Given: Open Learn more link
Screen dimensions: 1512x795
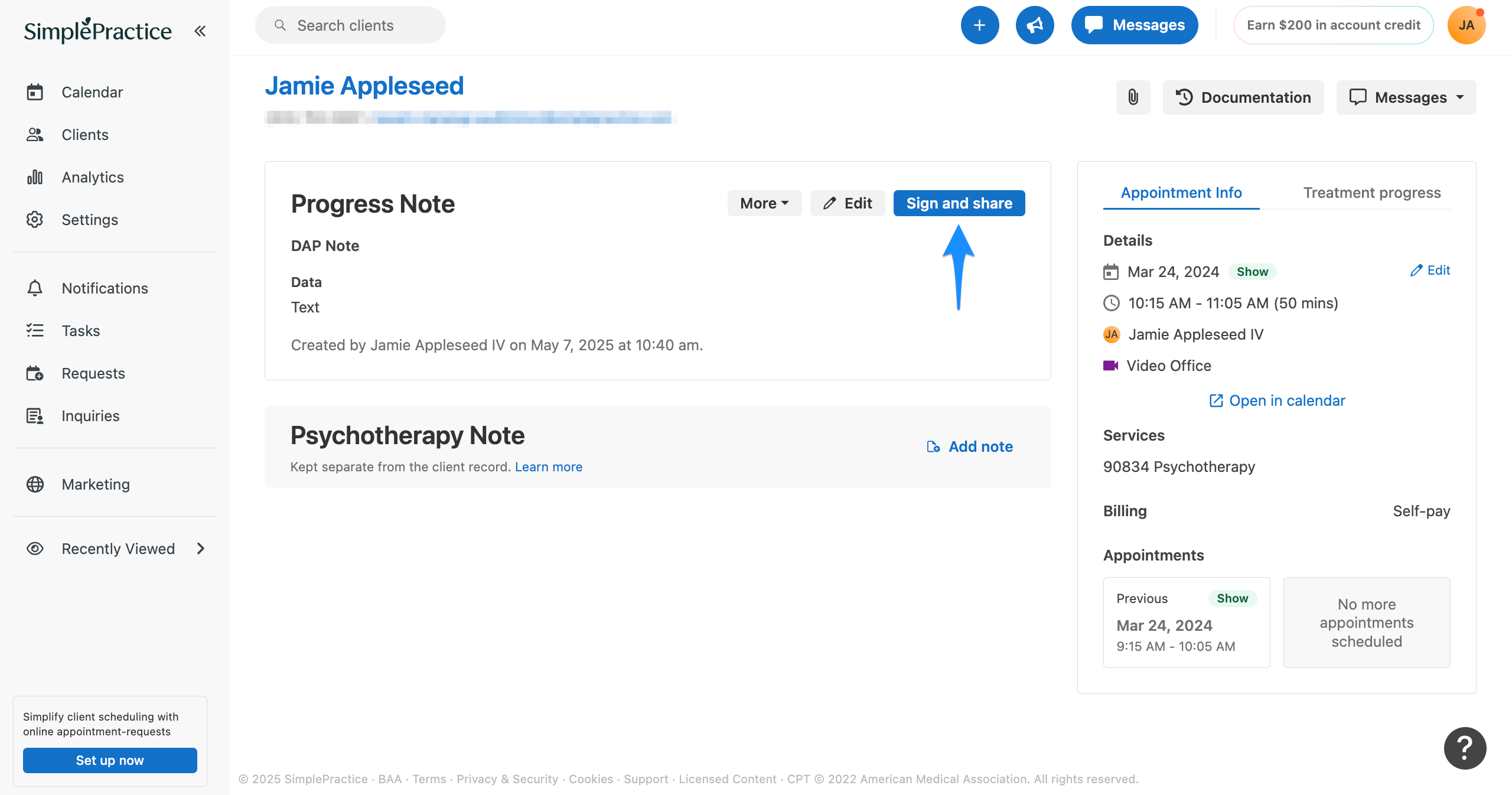Looking at the screenshot, I should pyautogui.click(x=549, y=467).
